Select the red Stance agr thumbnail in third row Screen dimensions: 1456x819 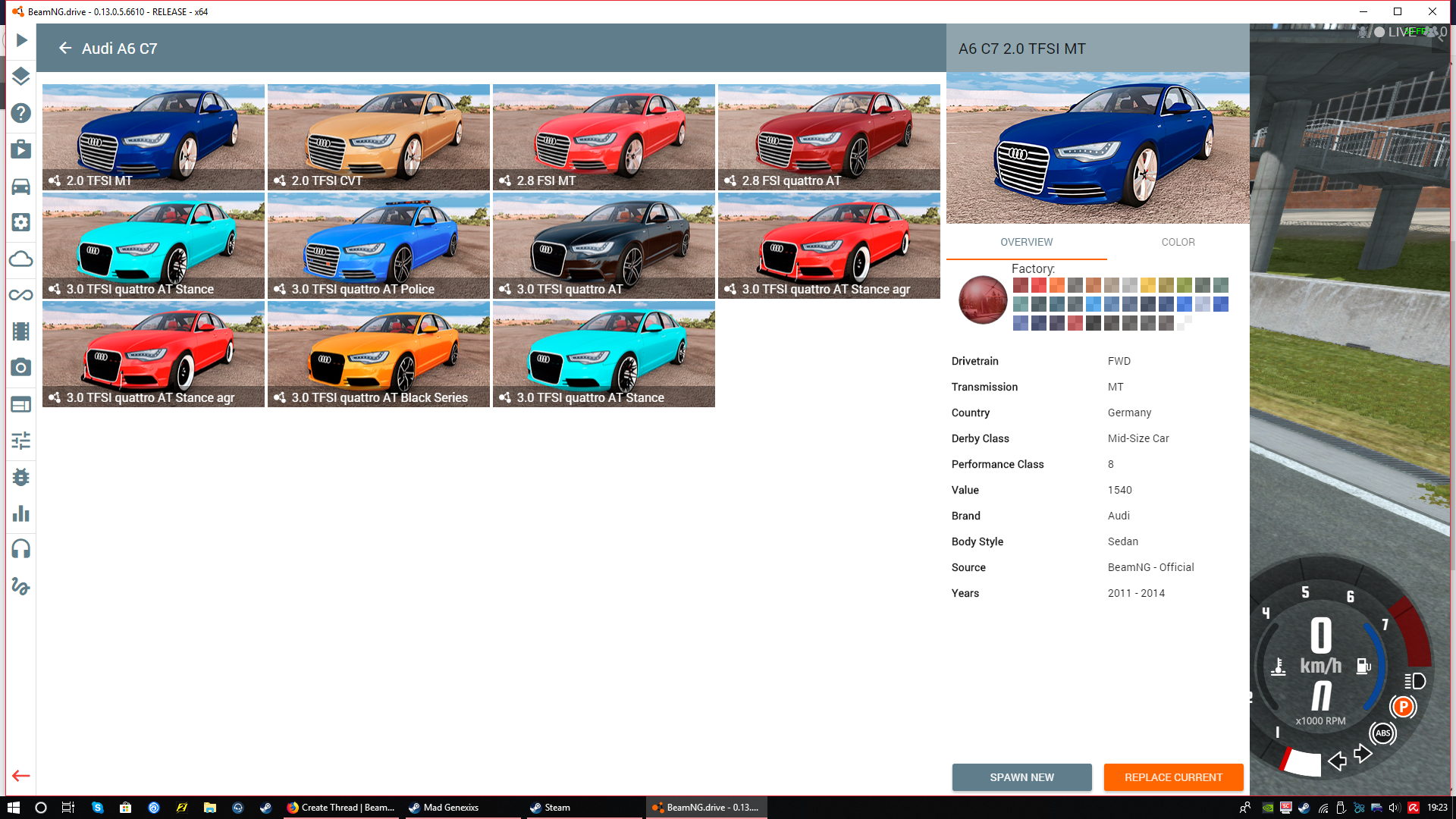(153, 354)
